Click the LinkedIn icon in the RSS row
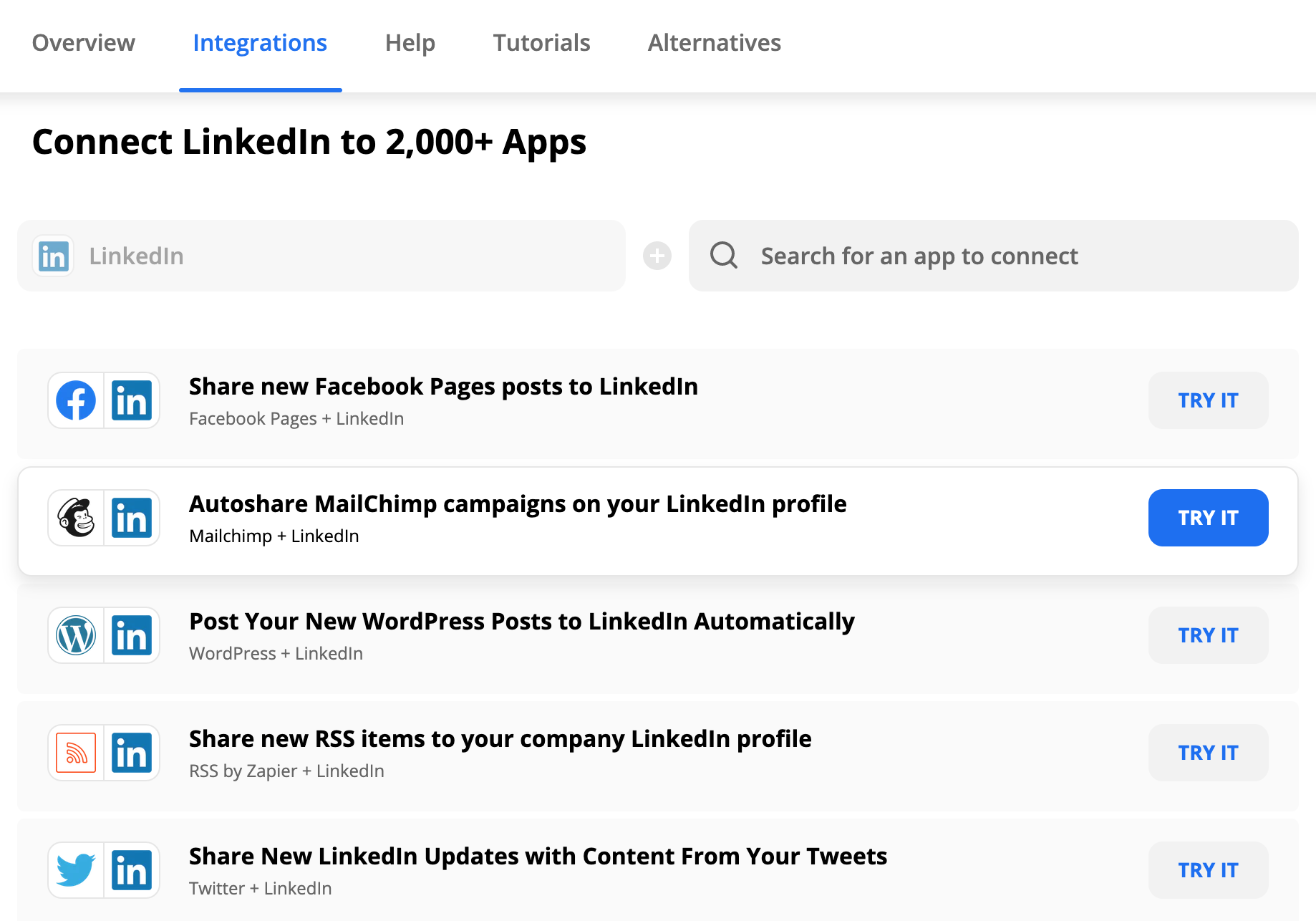Image resolution: width=1316 pixels, height=921 pixels. [x=132, y=753]
